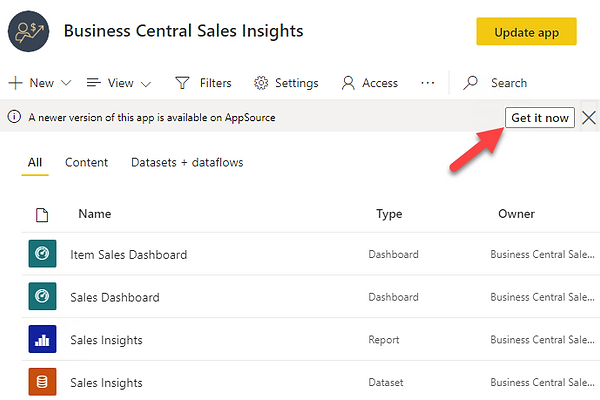Click the Update app button

(x=526, y=31)
